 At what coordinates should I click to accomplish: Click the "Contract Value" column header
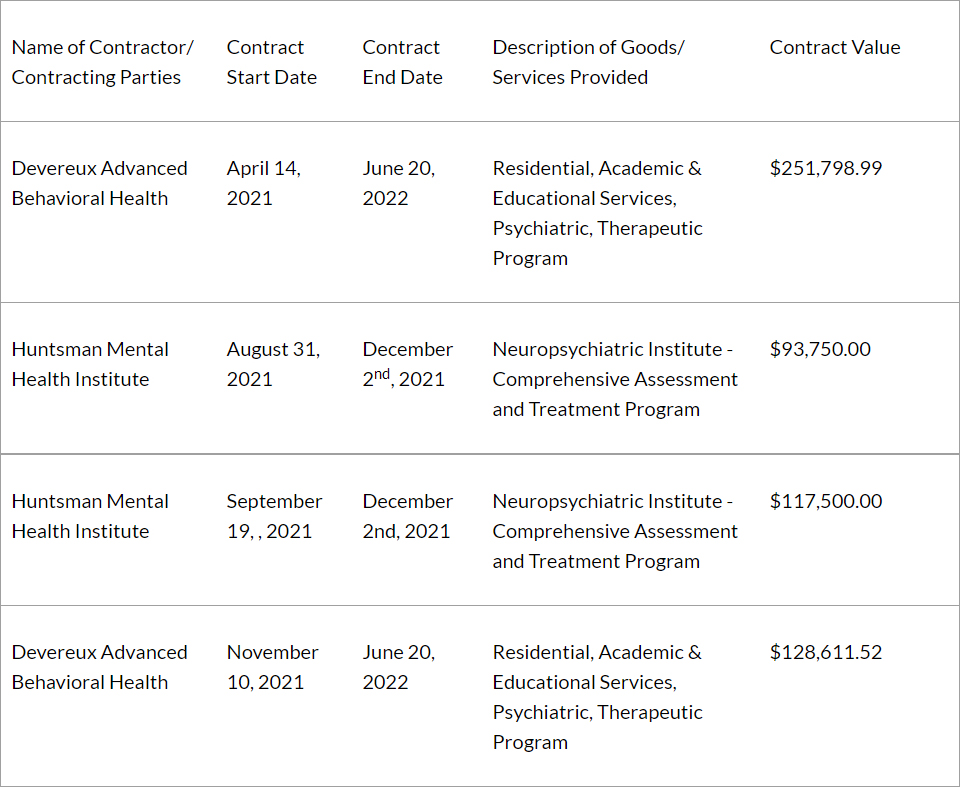[835, 47]
